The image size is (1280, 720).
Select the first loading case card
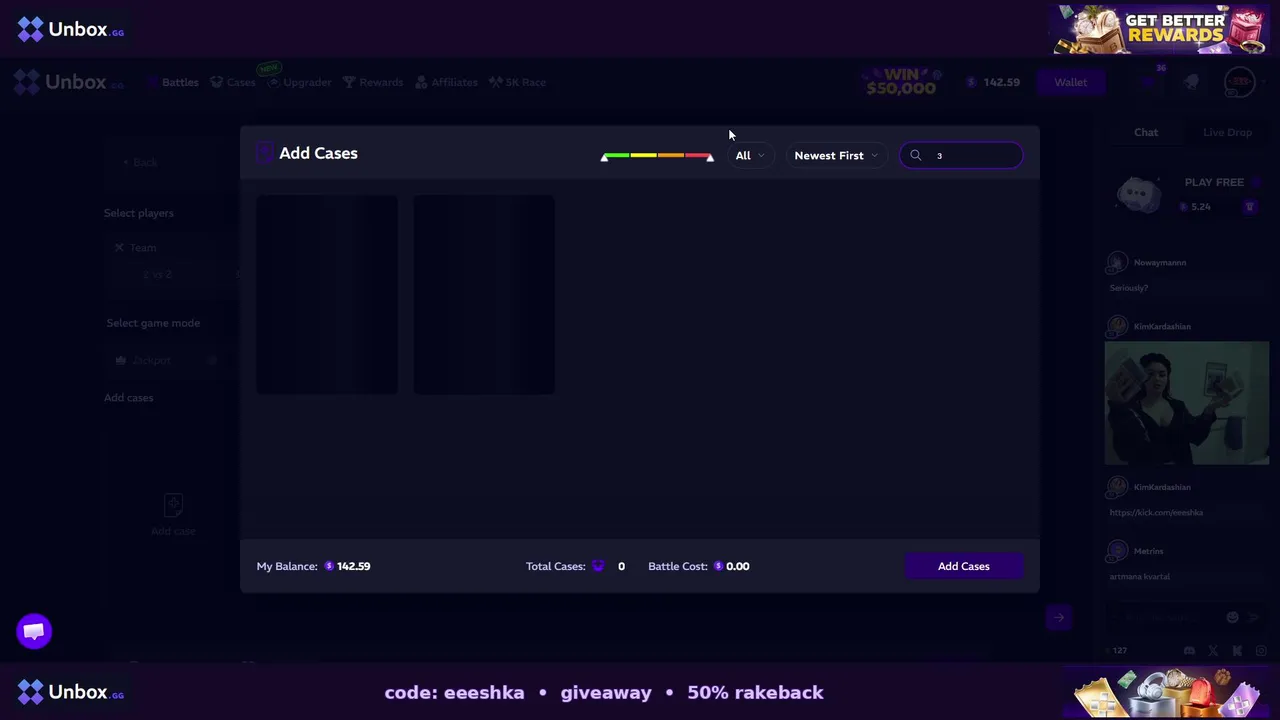coord(327,294)
